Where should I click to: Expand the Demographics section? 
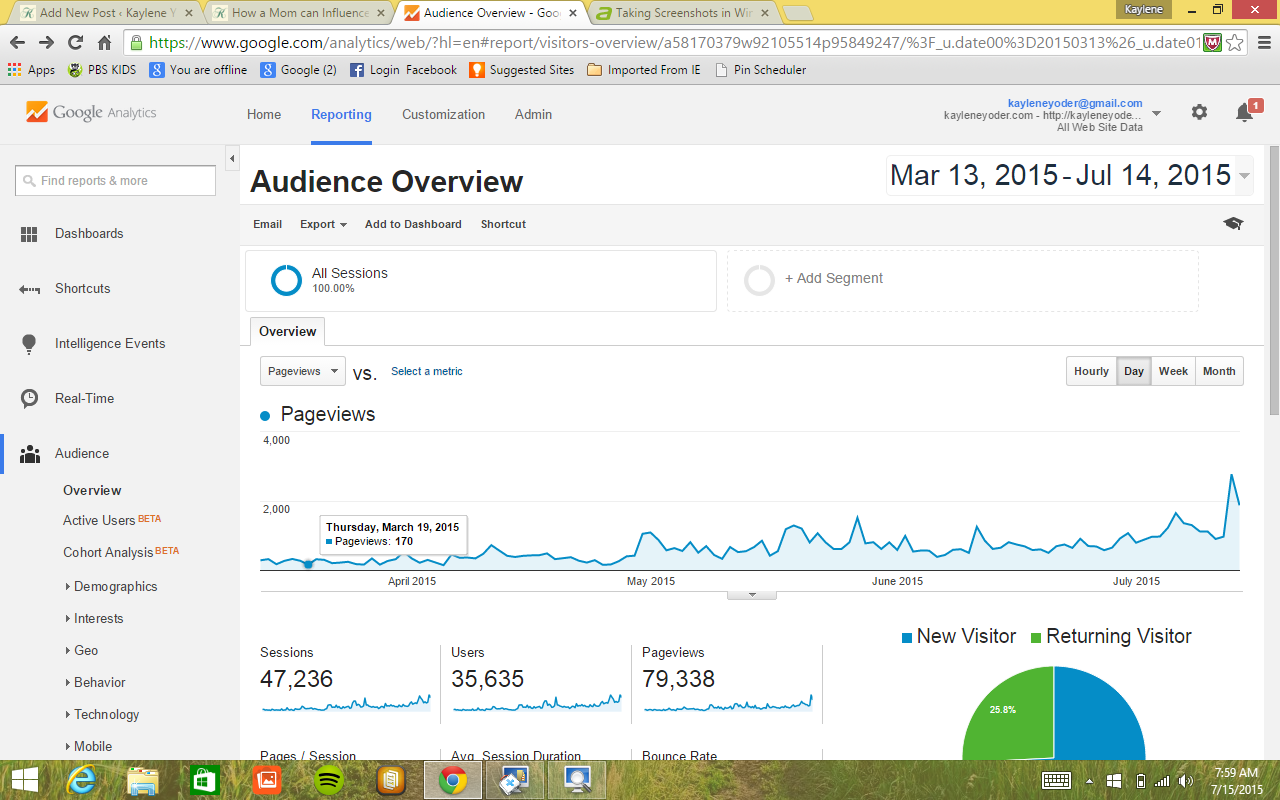pyautogui.click(x=110, y=586)
